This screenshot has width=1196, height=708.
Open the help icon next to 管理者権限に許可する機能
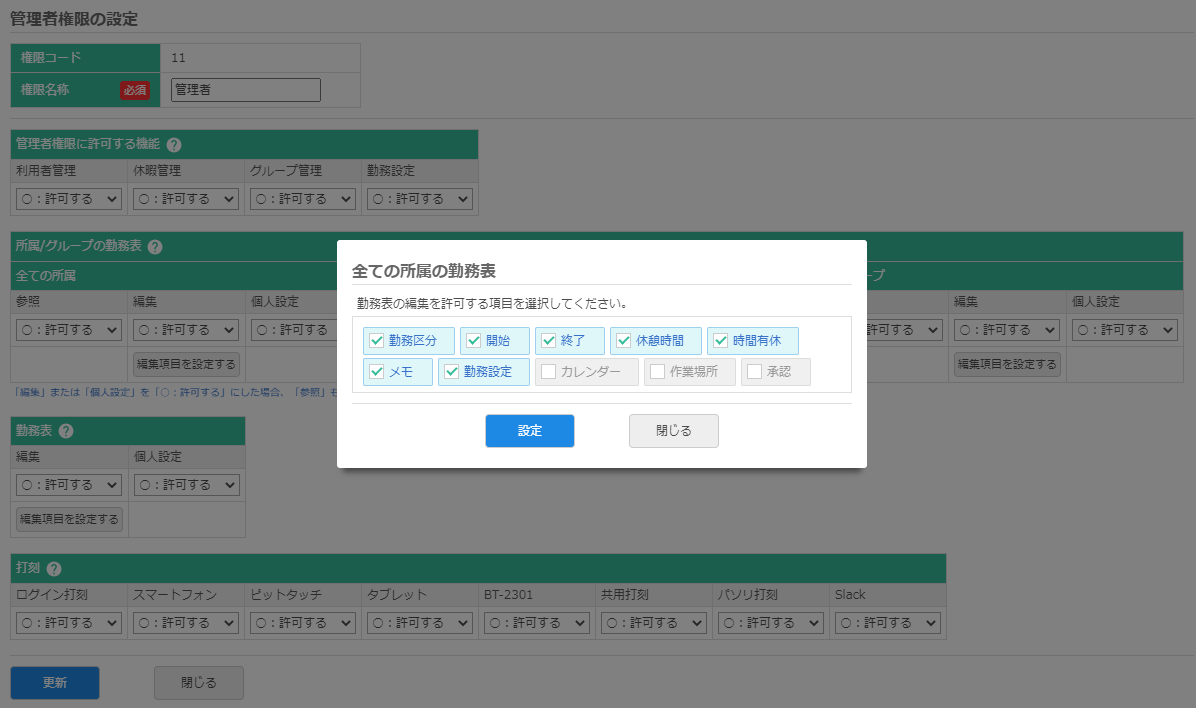(x=174, y=144)
